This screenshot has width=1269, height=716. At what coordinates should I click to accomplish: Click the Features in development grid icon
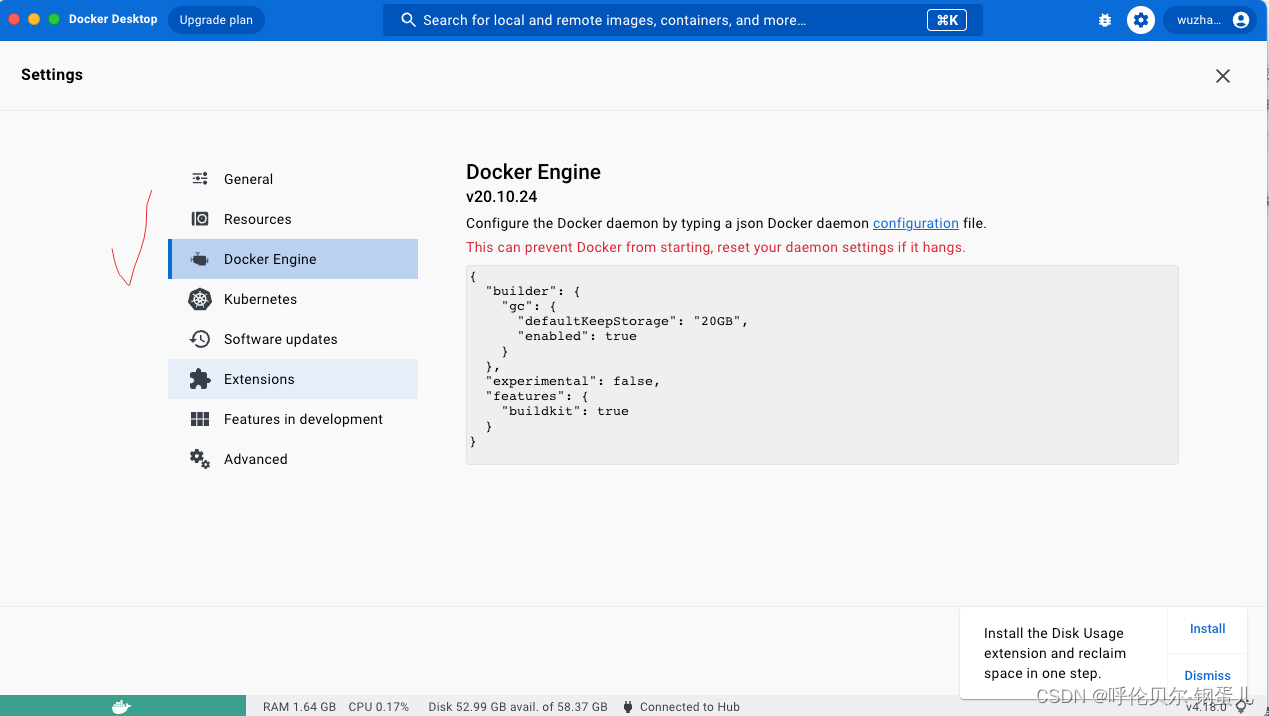200,419
